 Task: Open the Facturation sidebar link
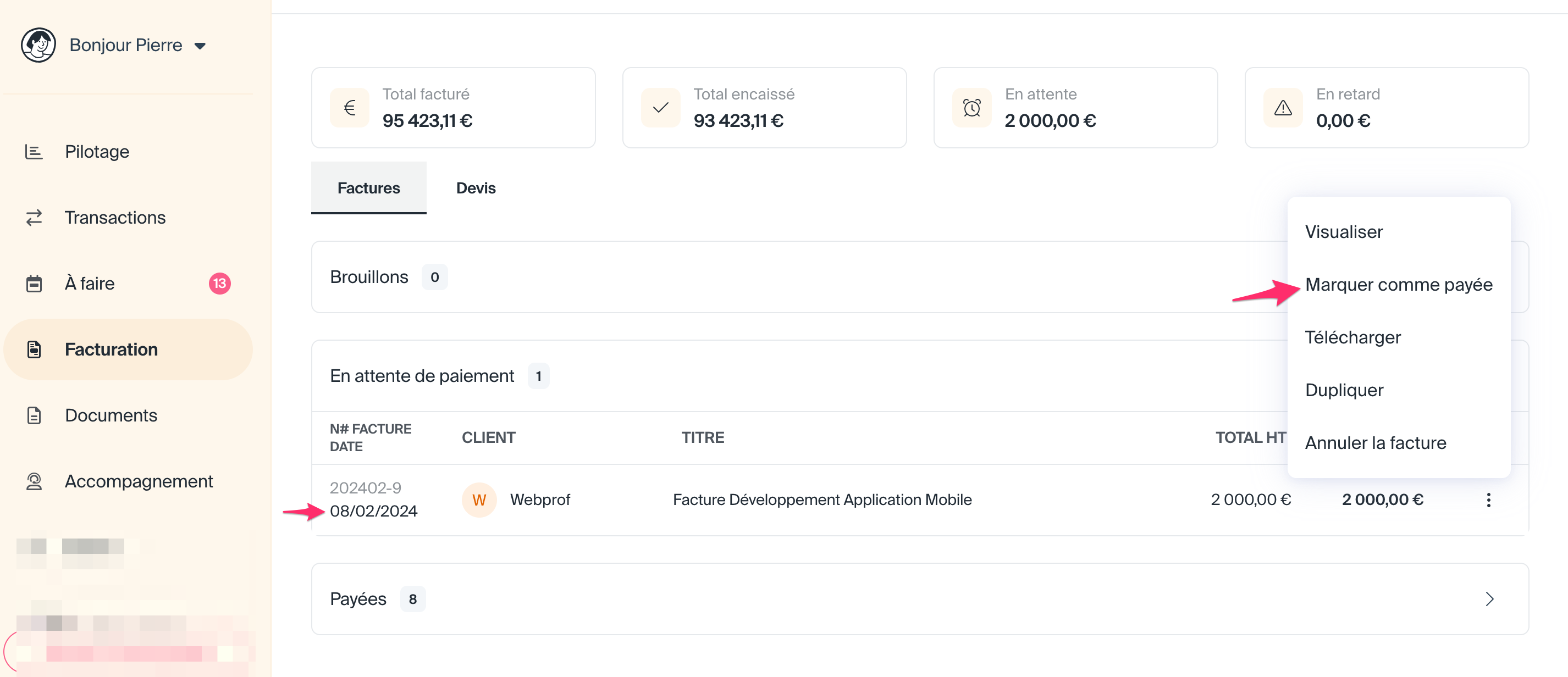tap(111, 349)
